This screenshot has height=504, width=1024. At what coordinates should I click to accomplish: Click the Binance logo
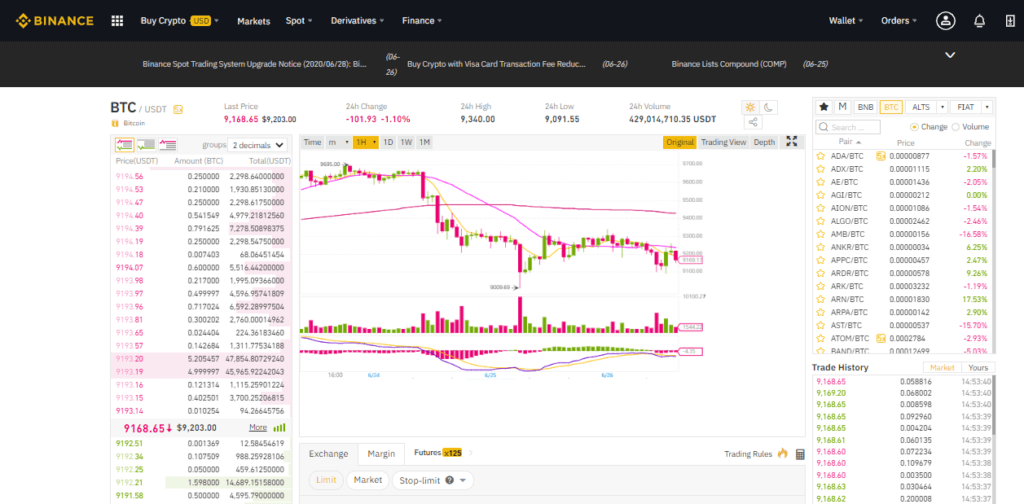coord(55,20)
